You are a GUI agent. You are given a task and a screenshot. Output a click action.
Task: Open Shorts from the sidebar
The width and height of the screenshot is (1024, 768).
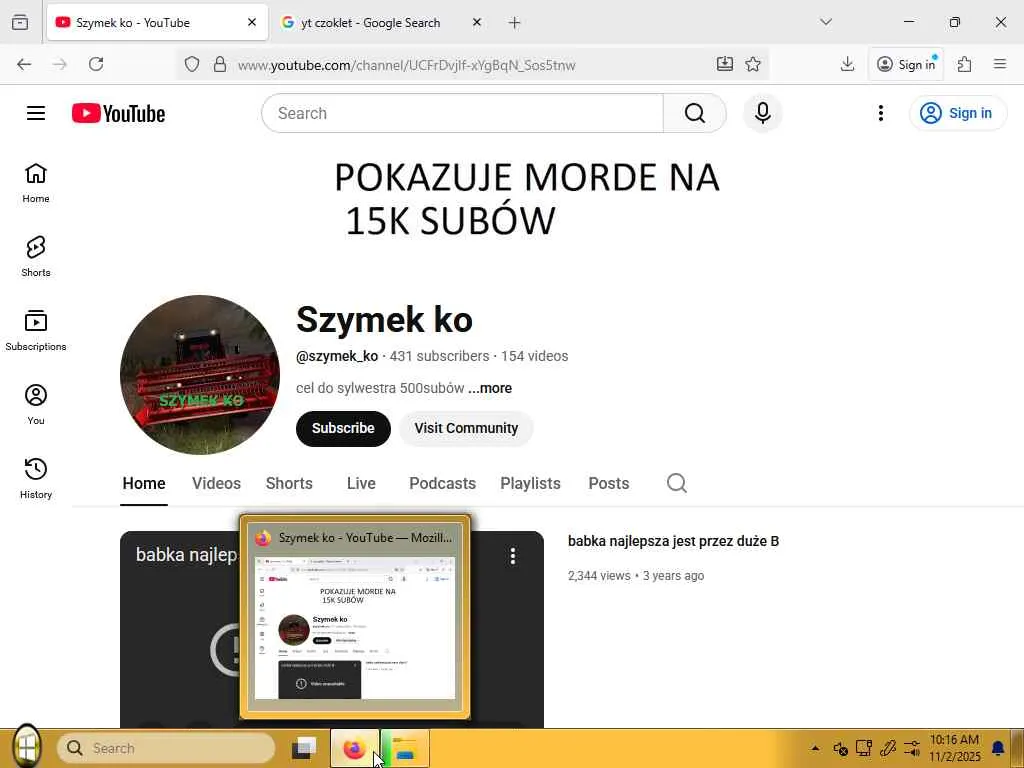[36, 257]
